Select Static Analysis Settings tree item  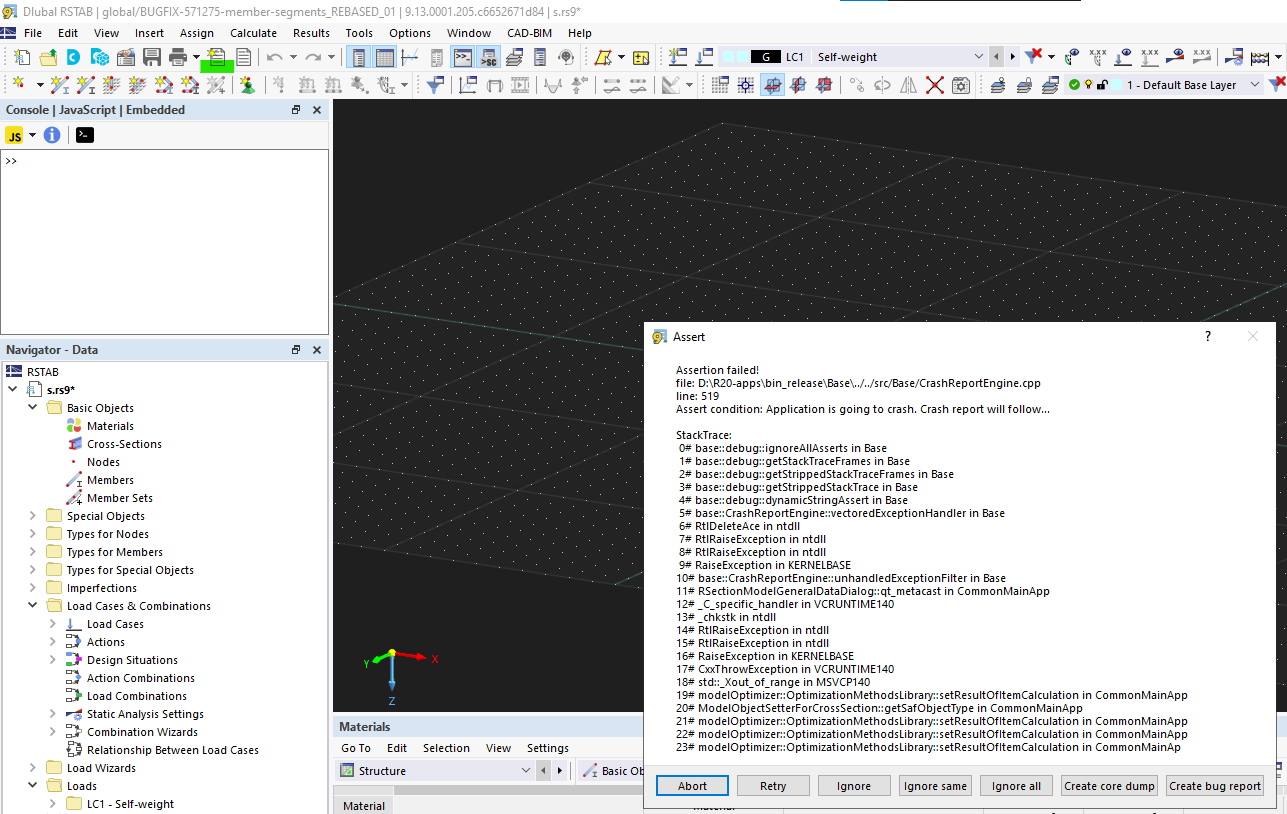145,714
